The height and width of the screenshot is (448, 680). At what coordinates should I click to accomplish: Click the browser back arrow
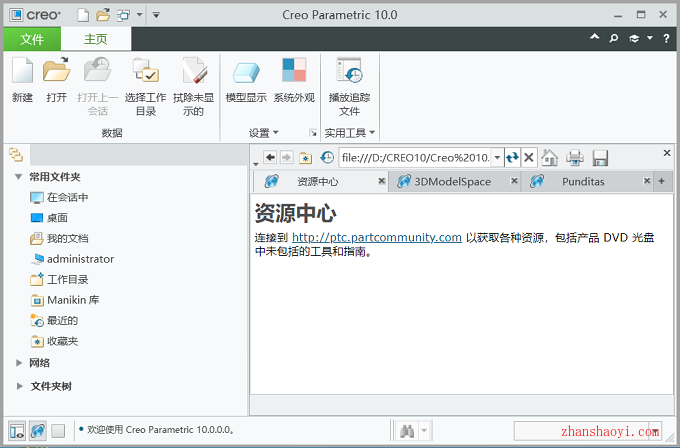(270, 157)
